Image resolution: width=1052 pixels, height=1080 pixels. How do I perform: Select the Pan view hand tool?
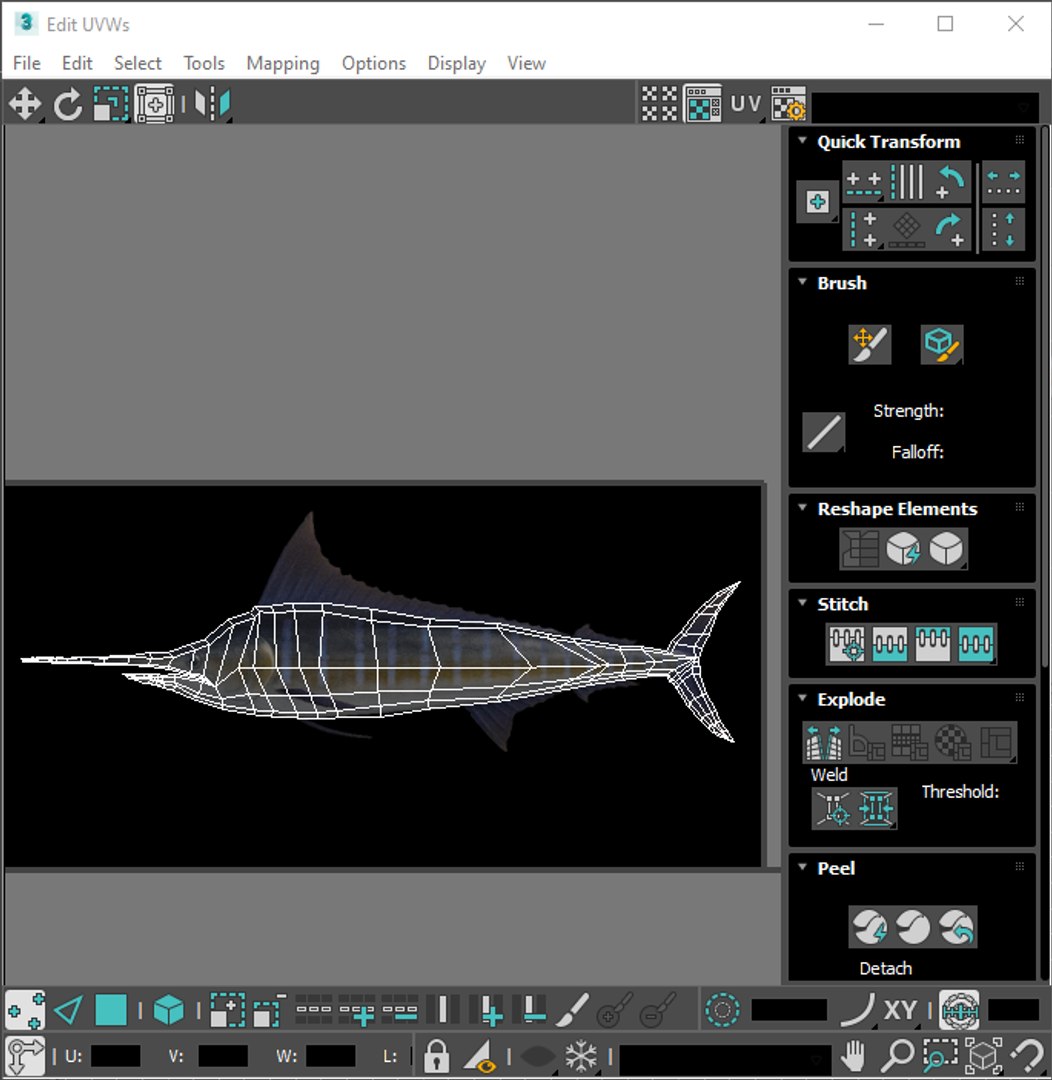coord(854,1055)
